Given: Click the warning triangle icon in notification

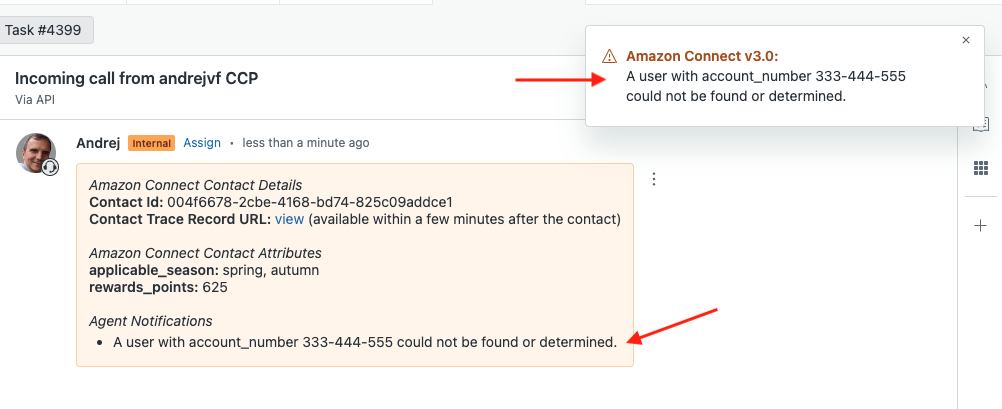Looking at the screenshot, I should tap(609, 57).
